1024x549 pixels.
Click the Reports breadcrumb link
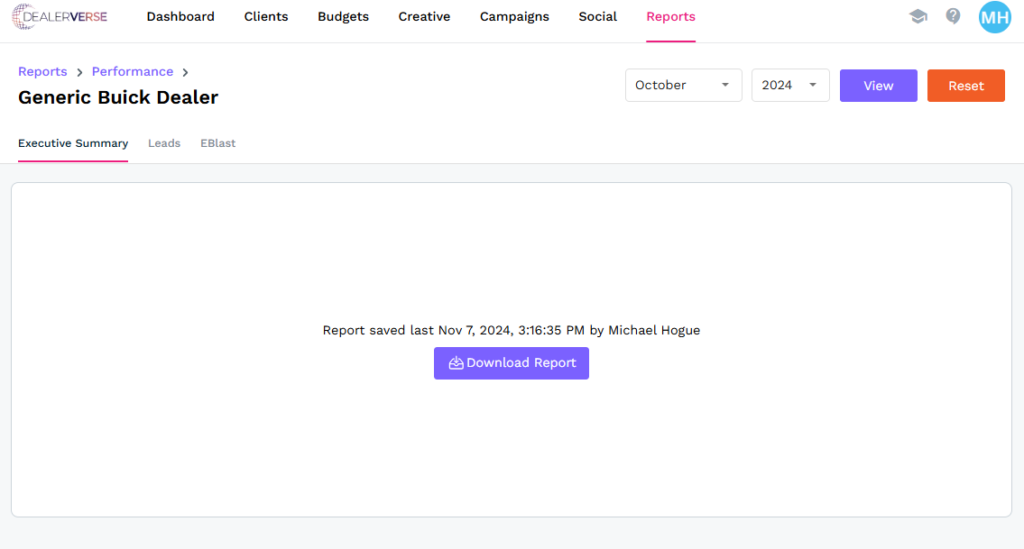coord(42,72)
